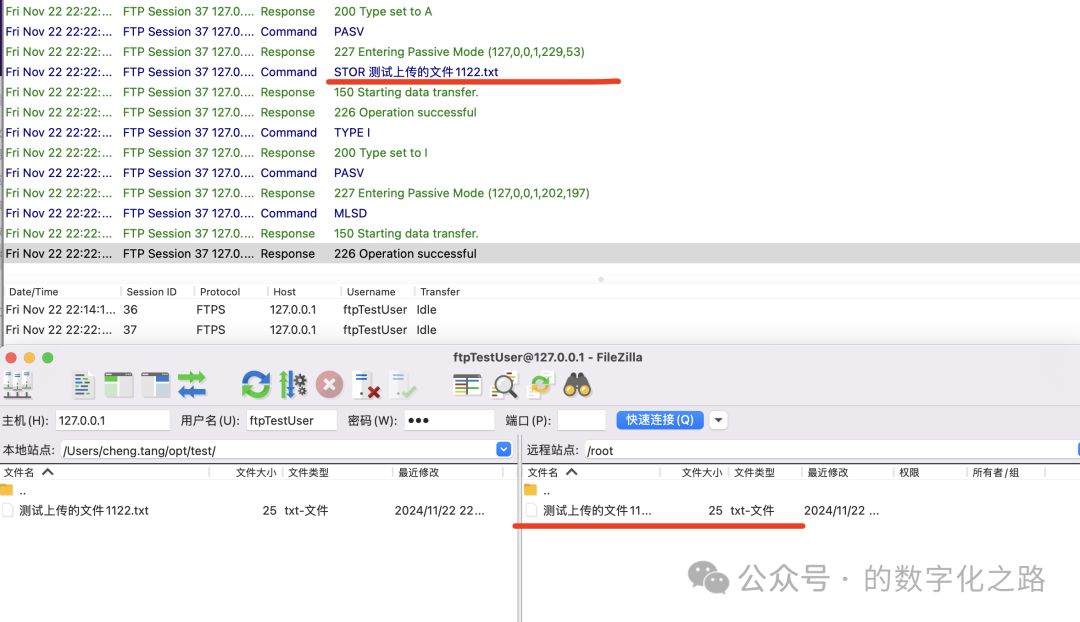
Task: Cancel current operation with red X icon
Action: coord(329,385)
